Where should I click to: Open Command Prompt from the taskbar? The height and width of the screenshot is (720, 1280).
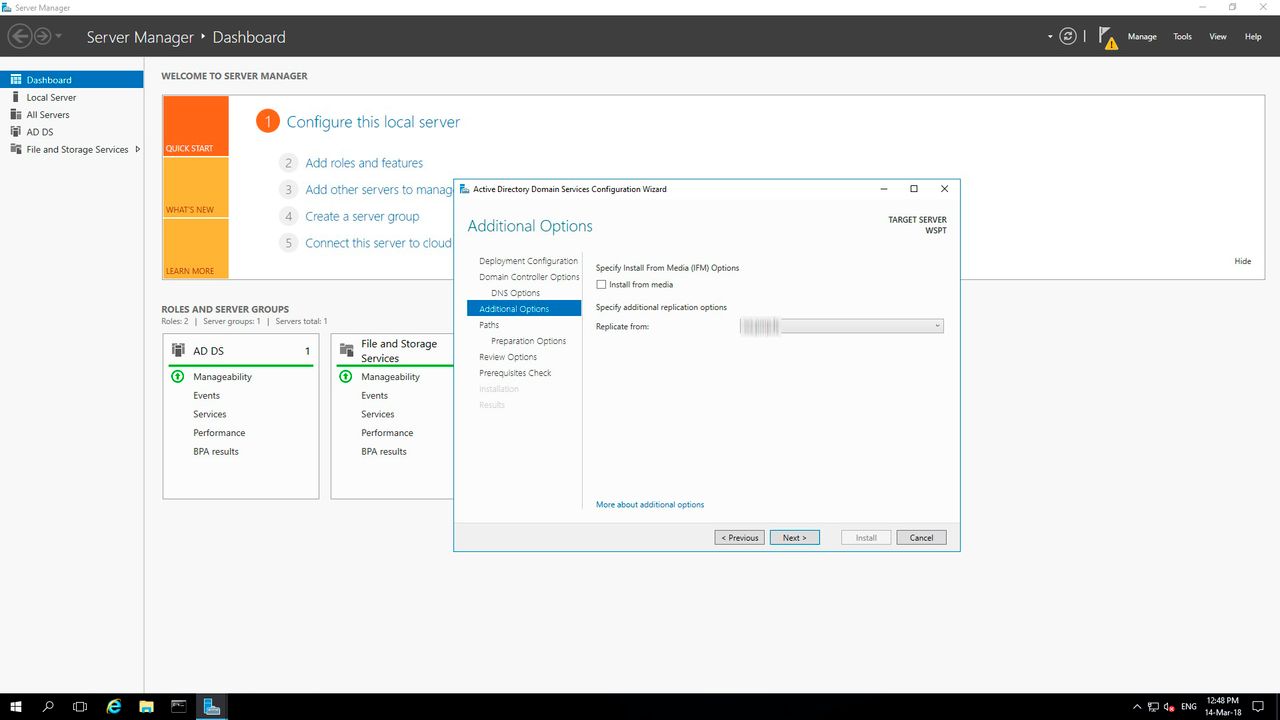pyautogui.click(x=179, y=706)
